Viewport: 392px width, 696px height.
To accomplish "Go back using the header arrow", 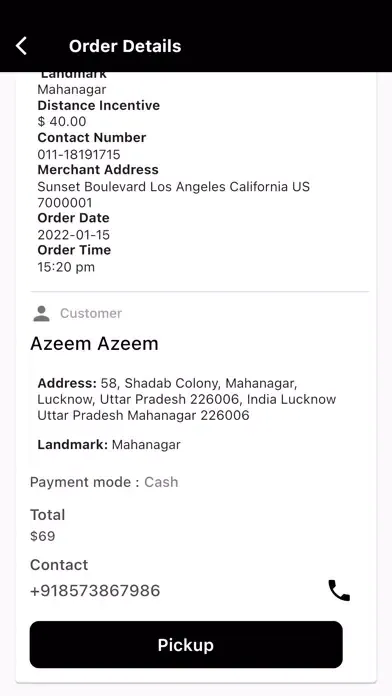I will [21, 46].
